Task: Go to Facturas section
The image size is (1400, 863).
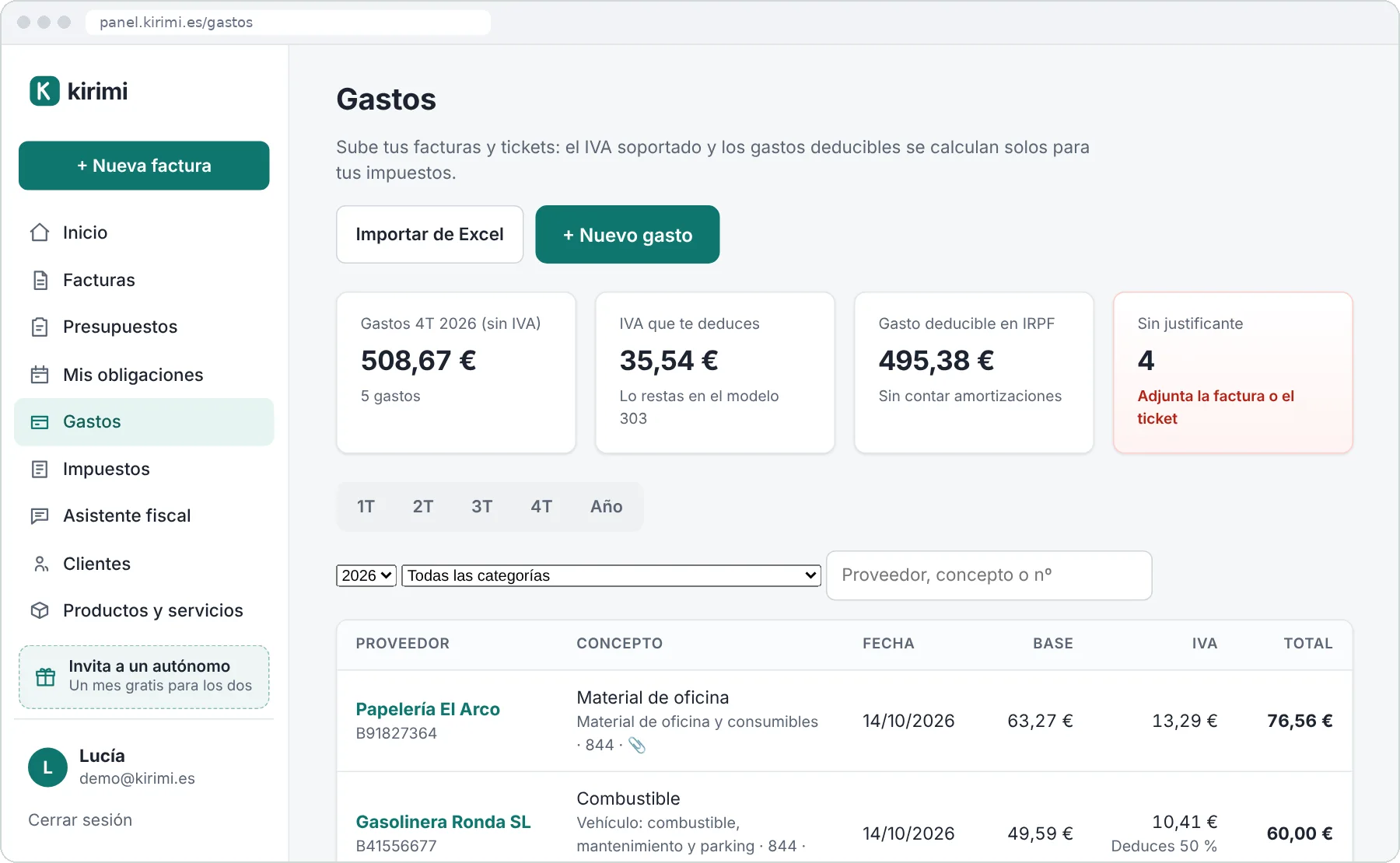Action: pos(144,280)
